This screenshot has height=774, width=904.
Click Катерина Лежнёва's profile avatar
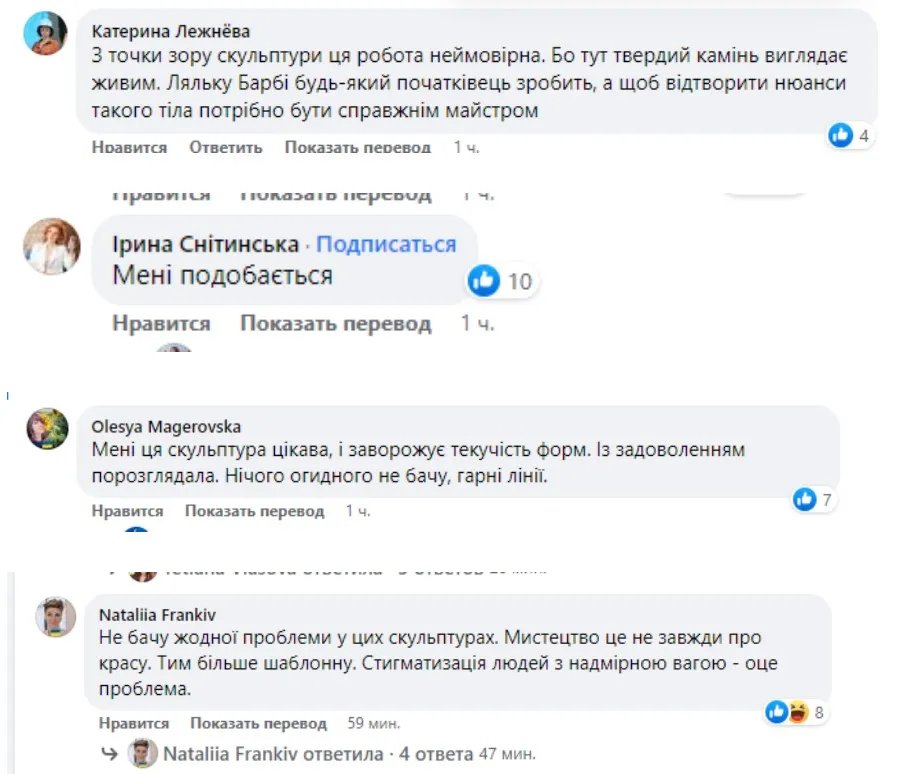tap(45, 32)
